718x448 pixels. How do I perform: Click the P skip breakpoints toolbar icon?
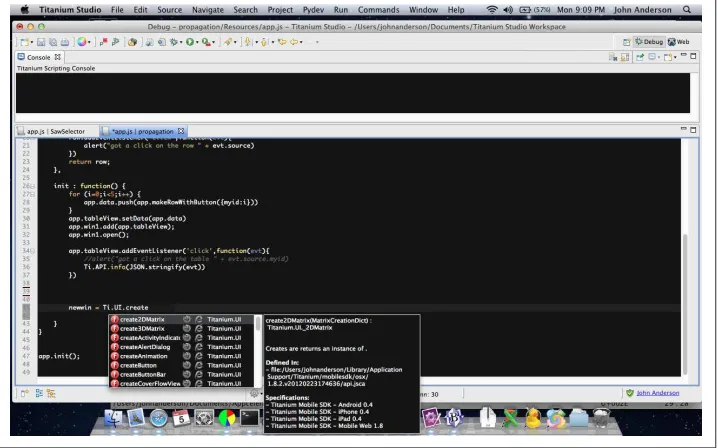[103, 42]
